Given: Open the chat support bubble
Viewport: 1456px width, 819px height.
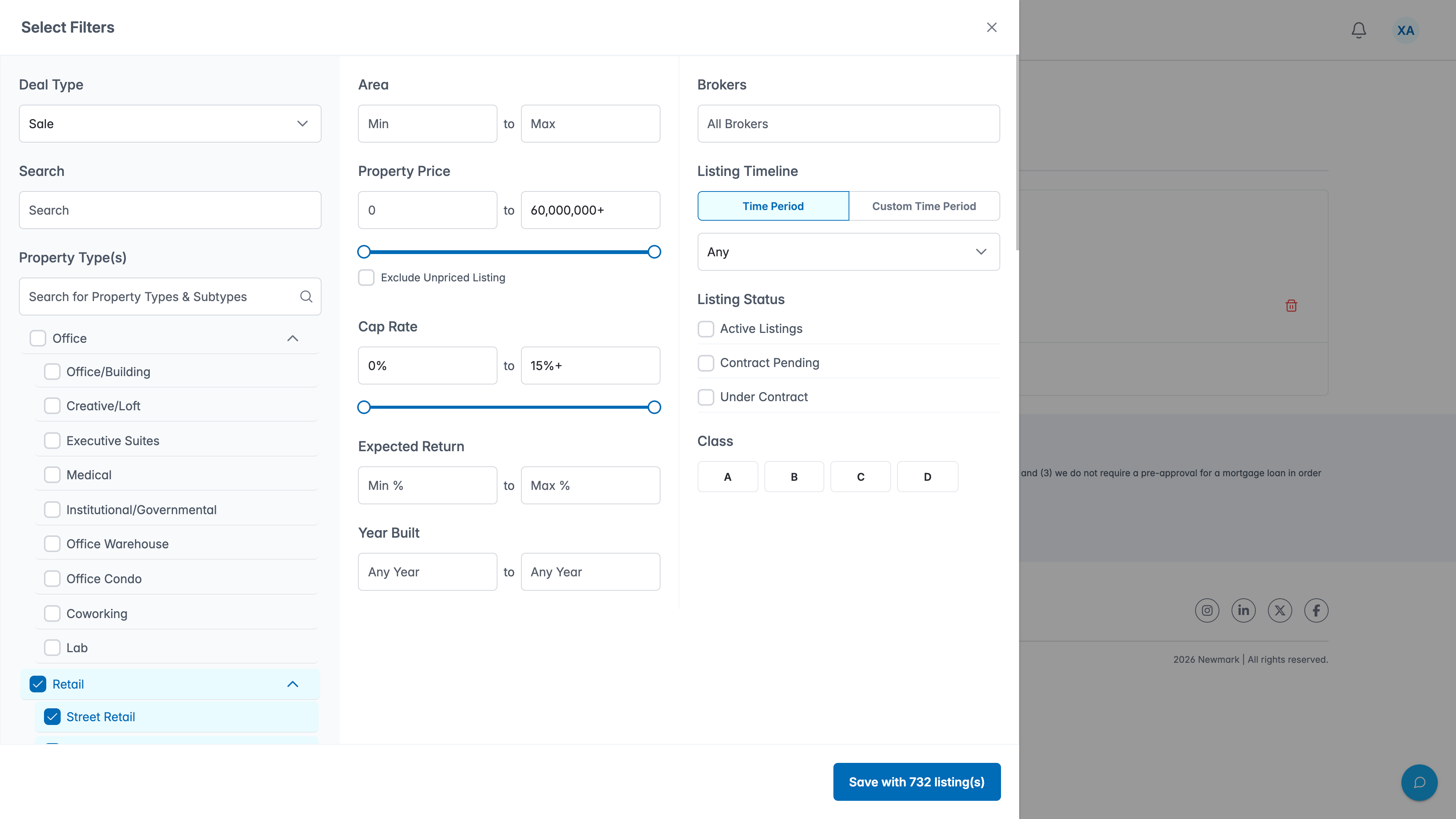Looking at the screenshot, I should click(x=1419, y=782).
